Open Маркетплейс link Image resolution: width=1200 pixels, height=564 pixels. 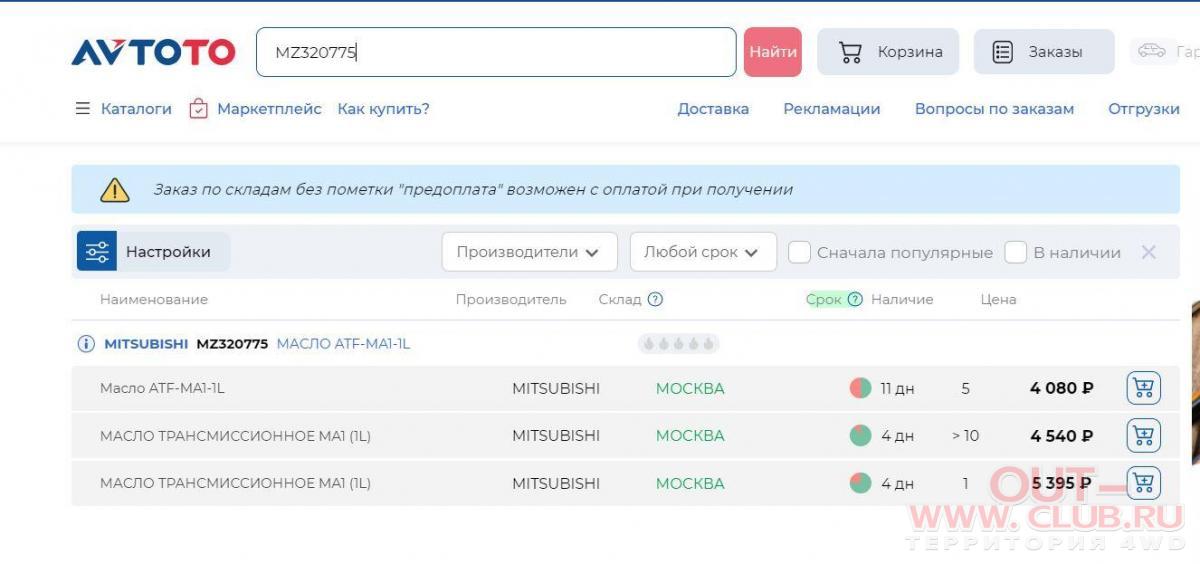coord(269,109)
